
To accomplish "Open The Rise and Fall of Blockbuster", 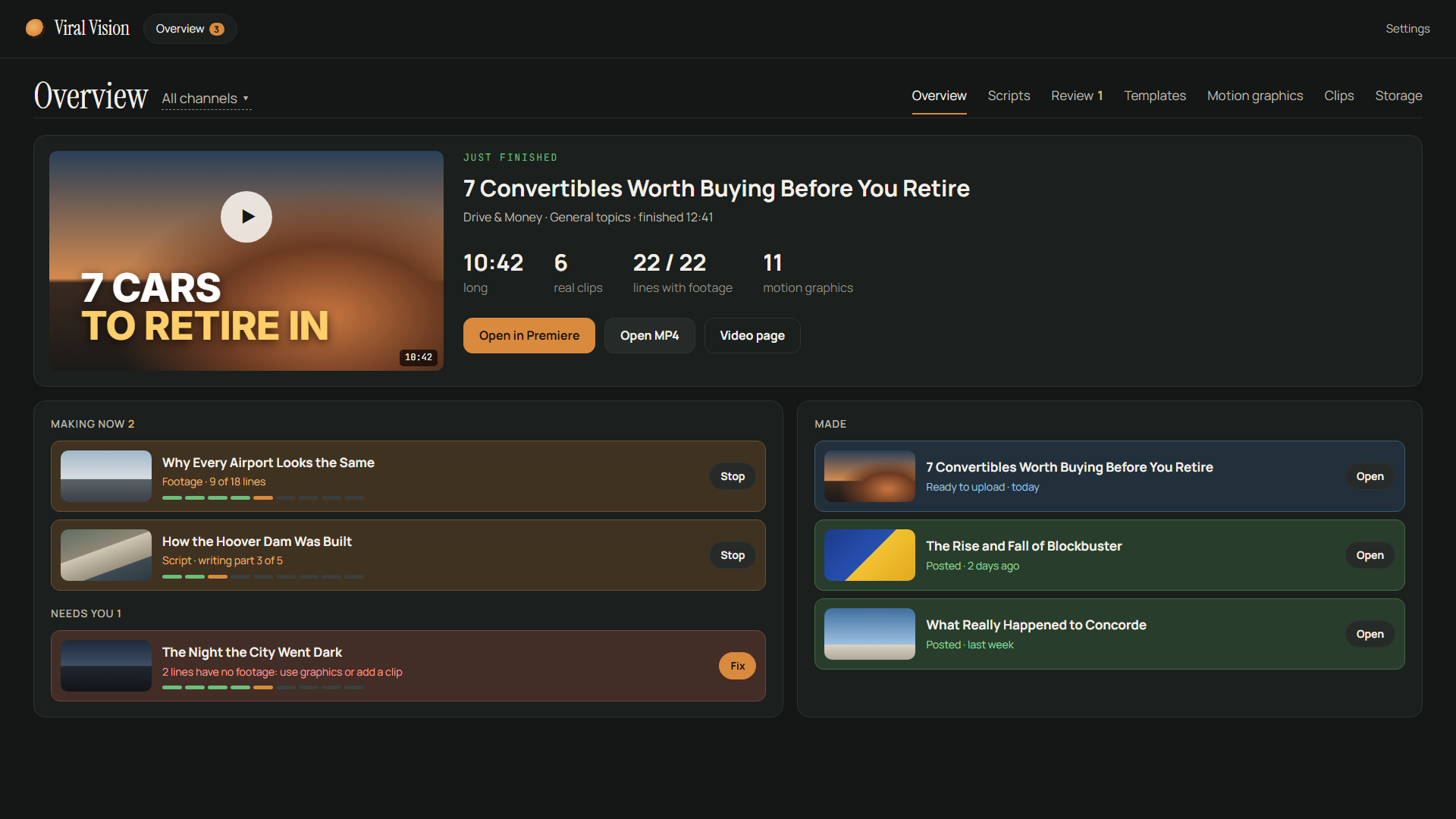I will click(x=1370, y=555).
